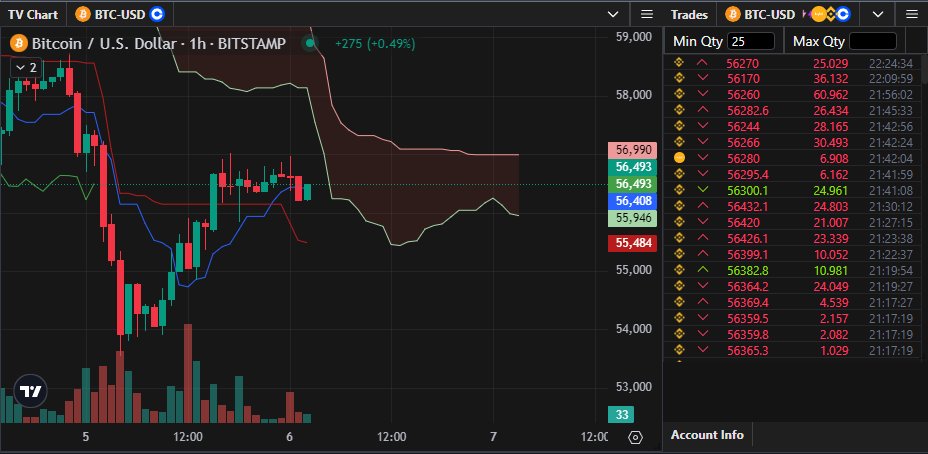Image resolution: width=928 pixels, height=454 pixels.
Task: Click the down arrow on the 56170 trade
Action: point(703,78)
